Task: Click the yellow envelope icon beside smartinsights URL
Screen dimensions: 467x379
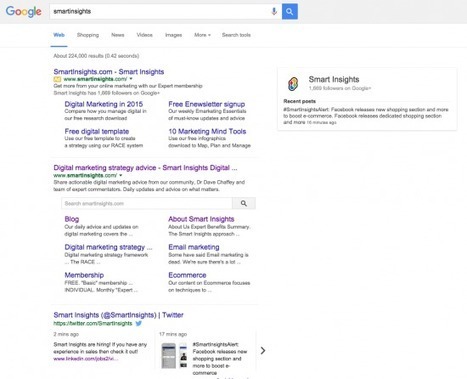Action: (x=57, y=79)
